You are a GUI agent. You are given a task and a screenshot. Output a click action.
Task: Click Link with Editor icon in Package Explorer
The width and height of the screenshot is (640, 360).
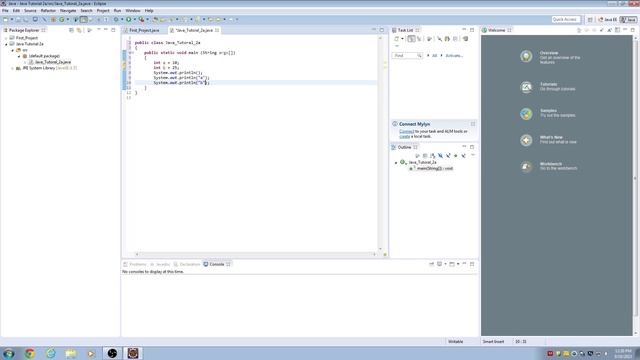(79, 30)
